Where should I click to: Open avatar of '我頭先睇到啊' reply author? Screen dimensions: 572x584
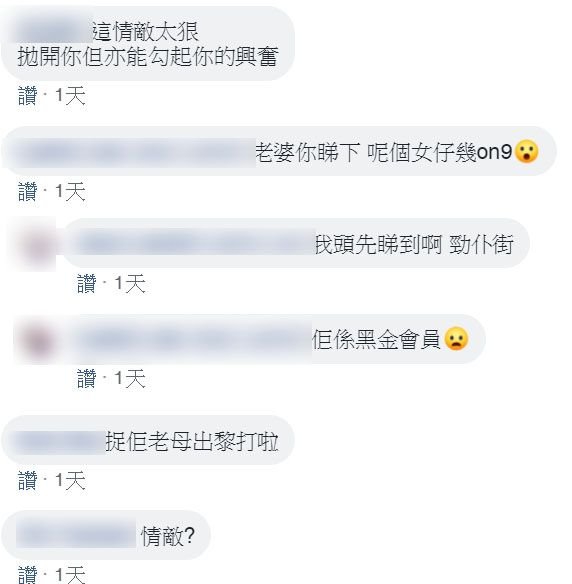point(33,244)
